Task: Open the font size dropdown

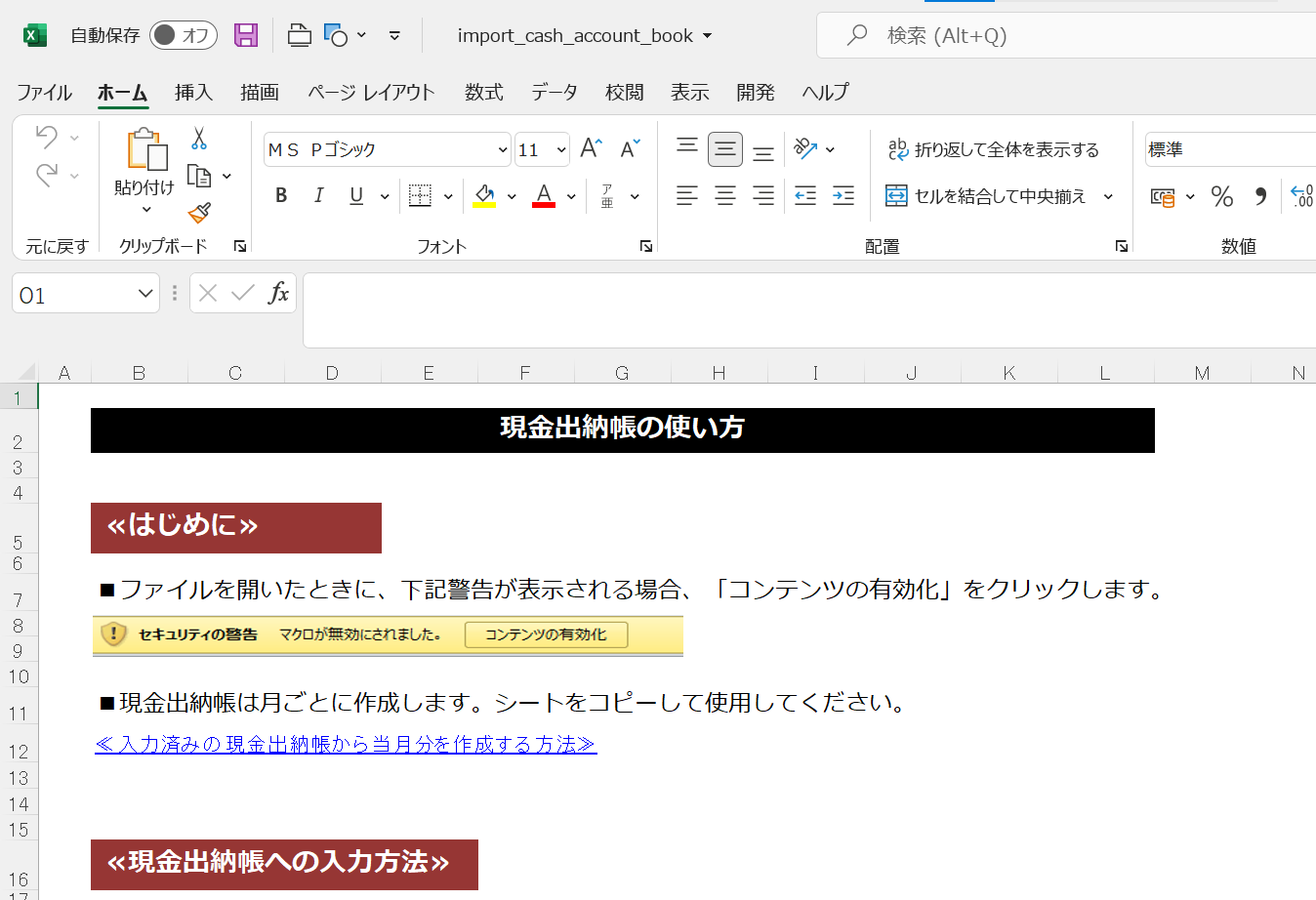Action: click(561, 149)
